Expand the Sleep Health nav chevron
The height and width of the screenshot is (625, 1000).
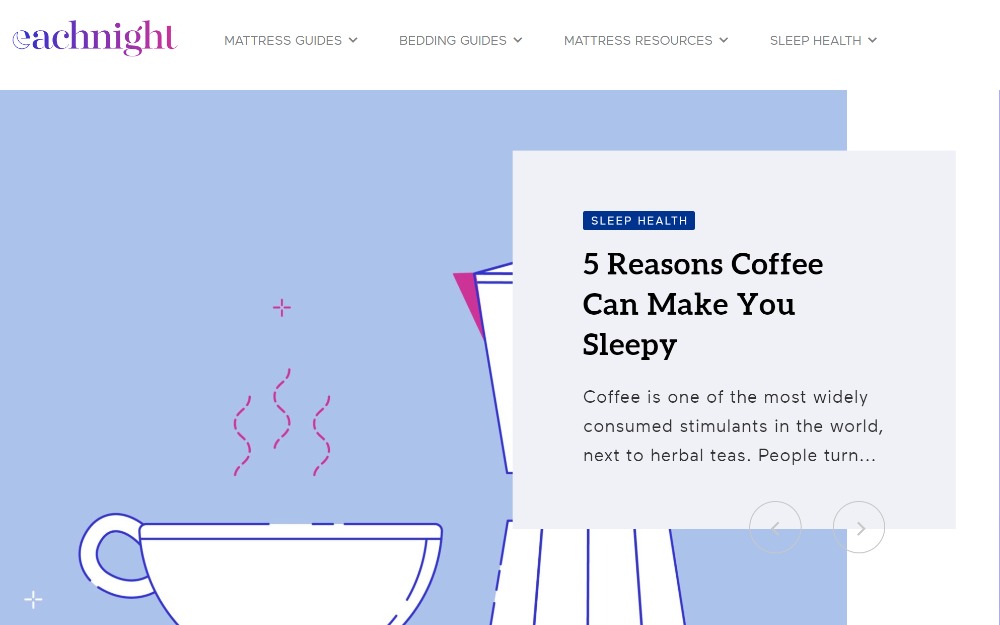click(872, 40)
